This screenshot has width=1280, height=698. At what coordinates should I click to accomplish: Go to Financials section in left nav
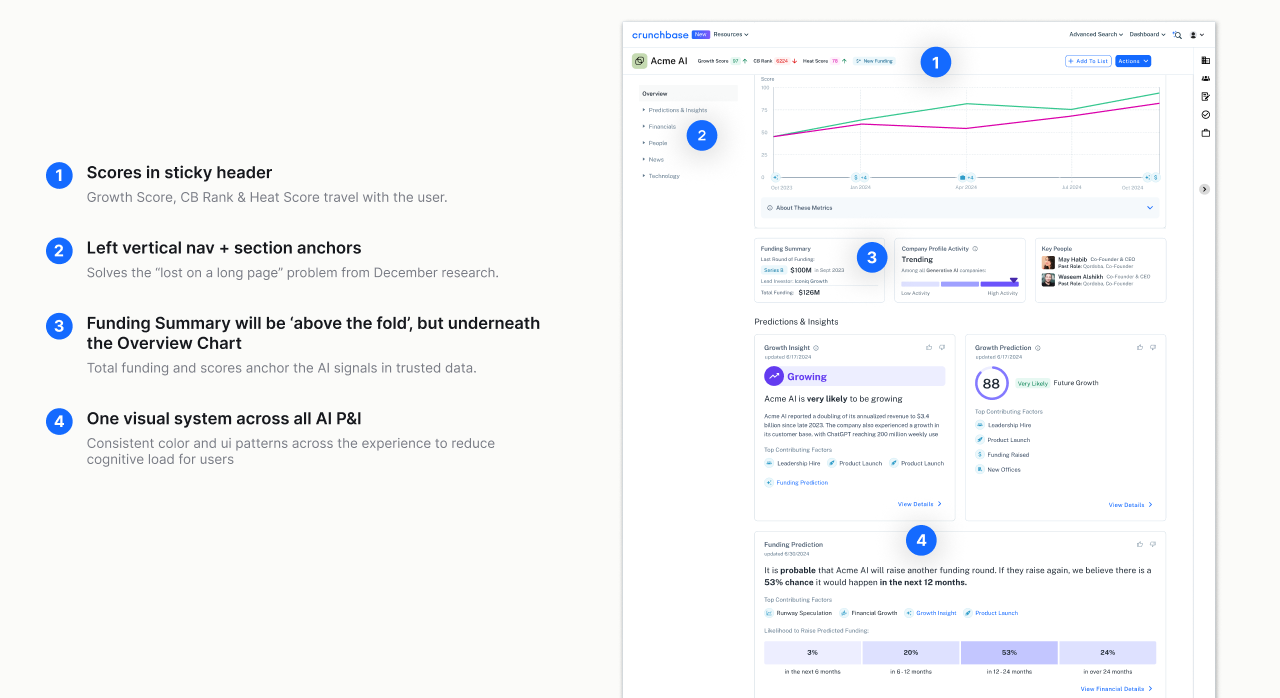click(660, 127)
